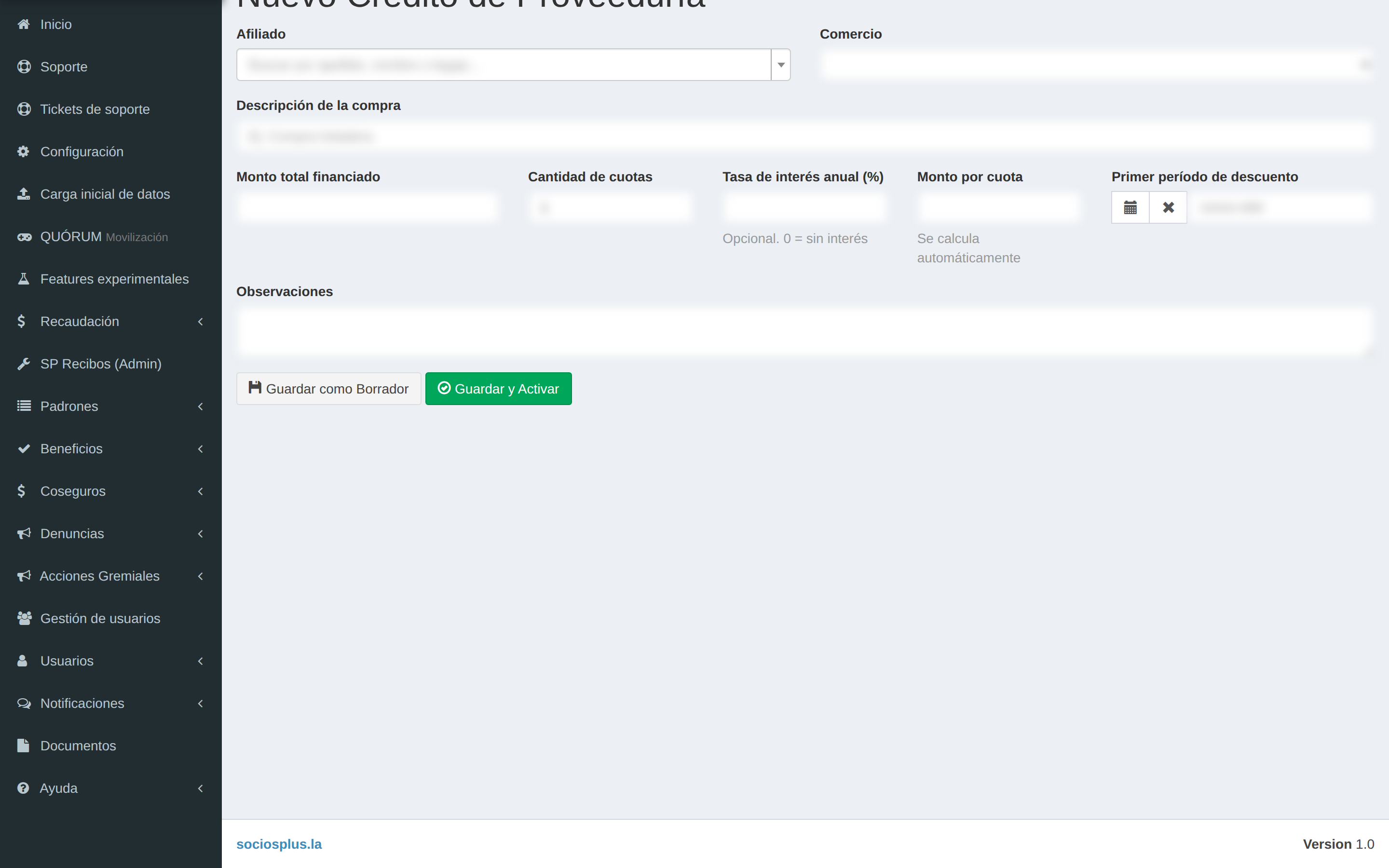Viewport: 1389px width, 868px height.
Task: Click the Tickets de soporte icon
Action: click(24, 109)
